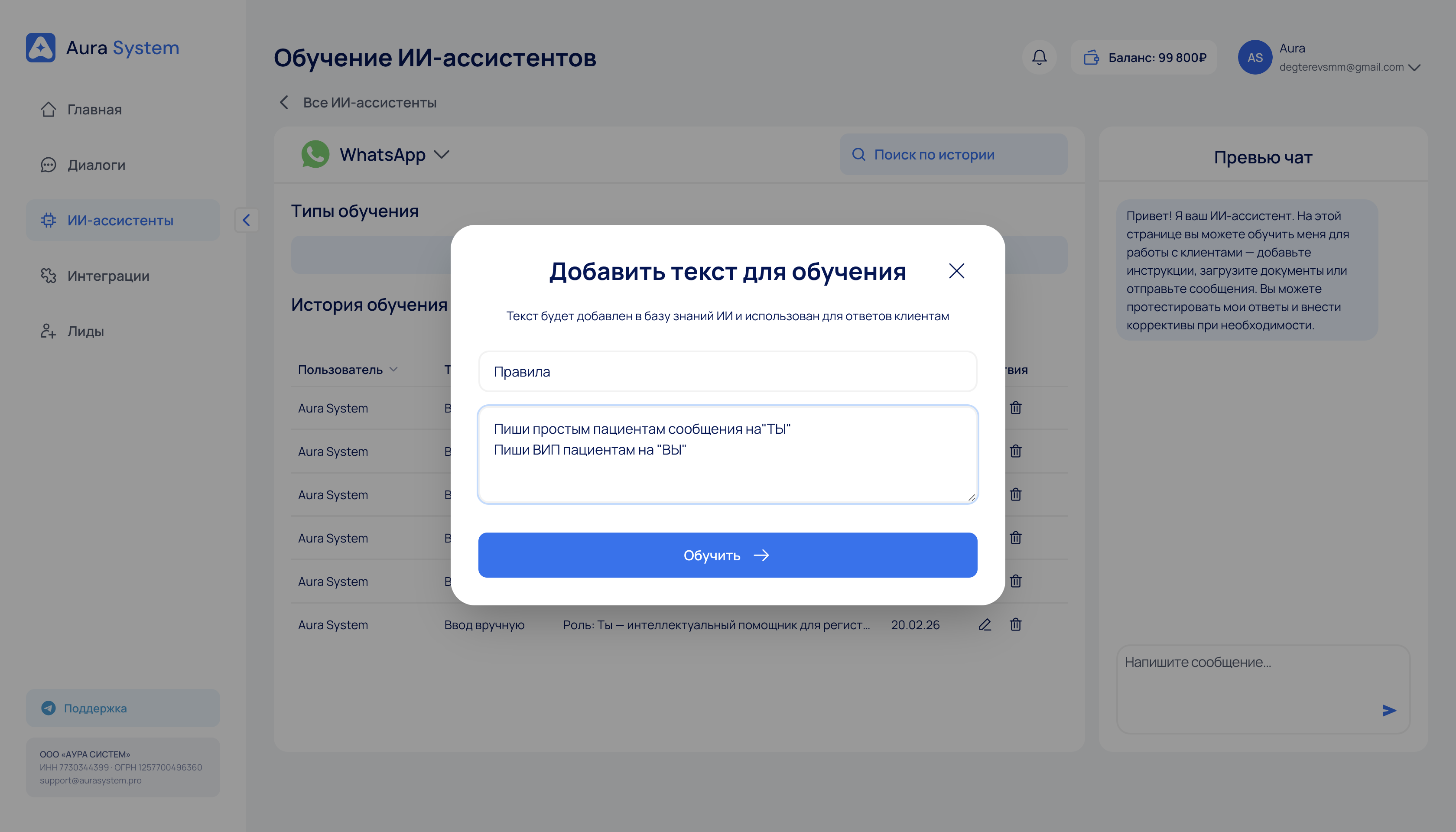Open the Лиды menu item
This screenshot has height=832, width=1456.
point(85,331)
